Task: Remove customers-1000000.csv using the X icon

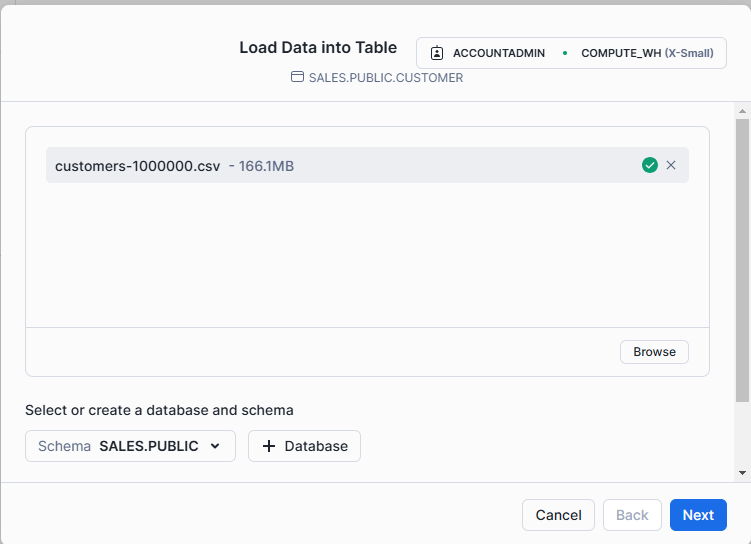Action: pos(671,165)
